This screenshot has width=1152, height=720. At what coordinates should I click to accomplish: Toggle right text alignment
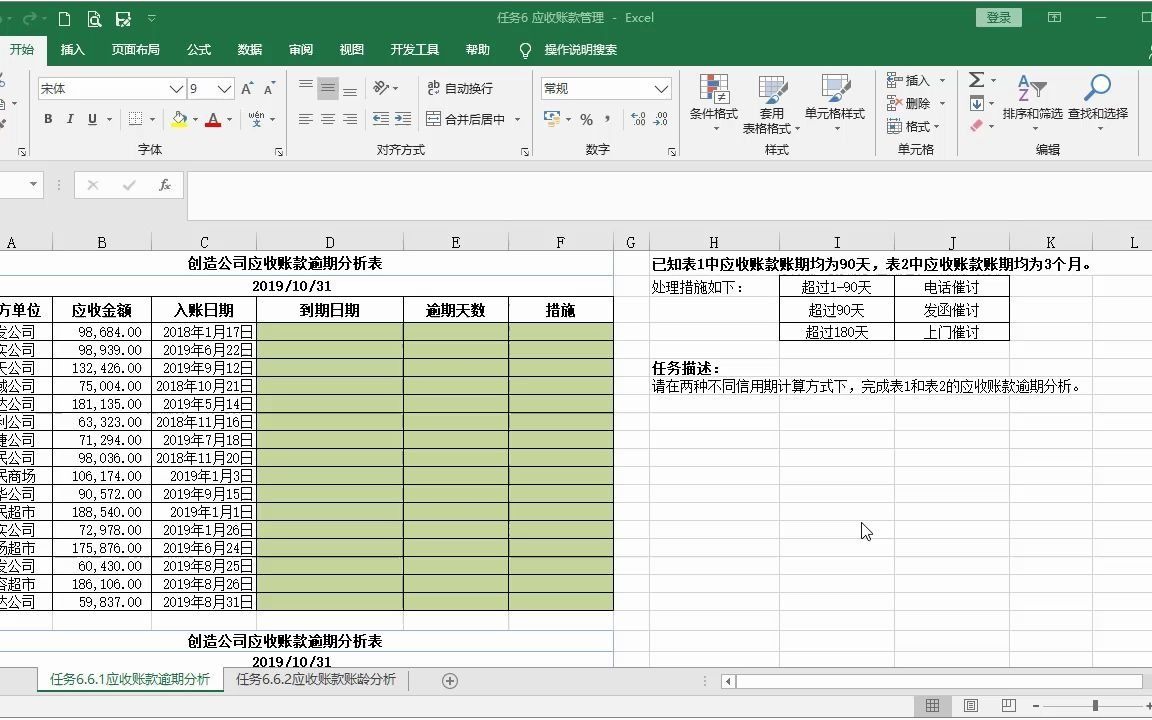[350, 119]
